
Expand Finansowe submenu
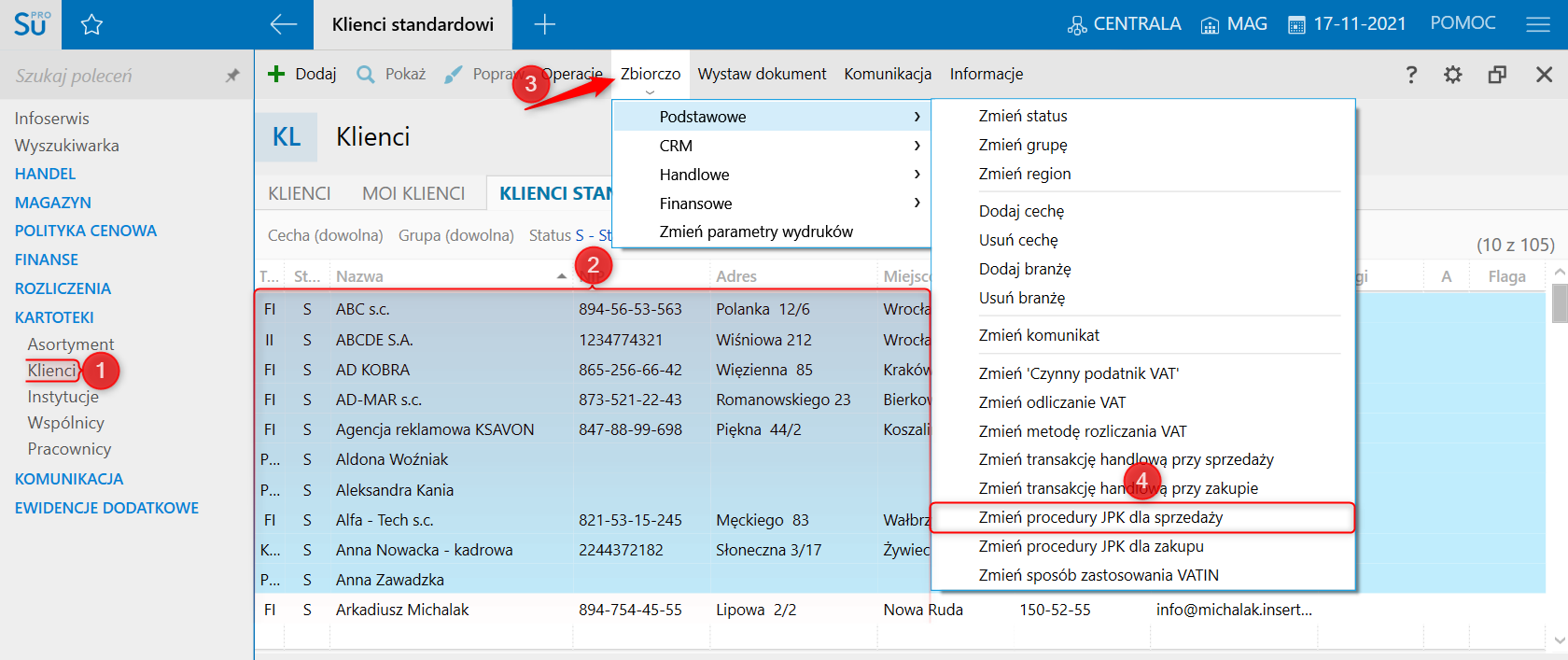(772, 204)
